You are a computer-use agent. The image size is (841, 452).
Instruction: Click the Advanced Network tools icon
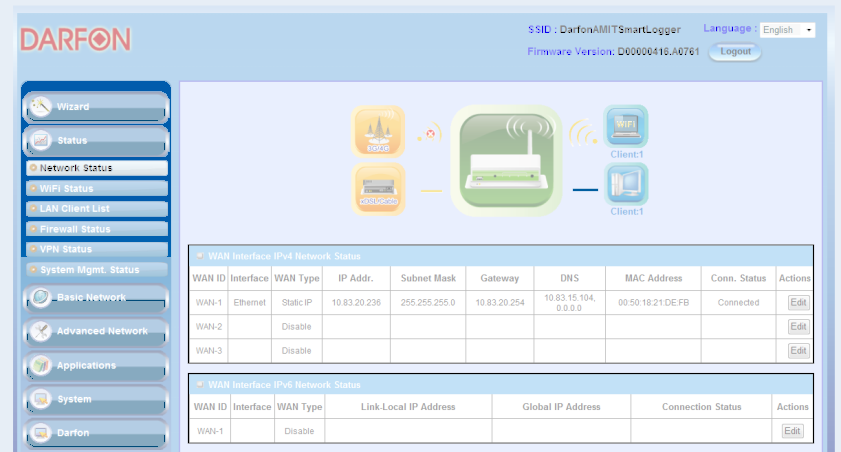pyautogui.click(x=41, y=331)
